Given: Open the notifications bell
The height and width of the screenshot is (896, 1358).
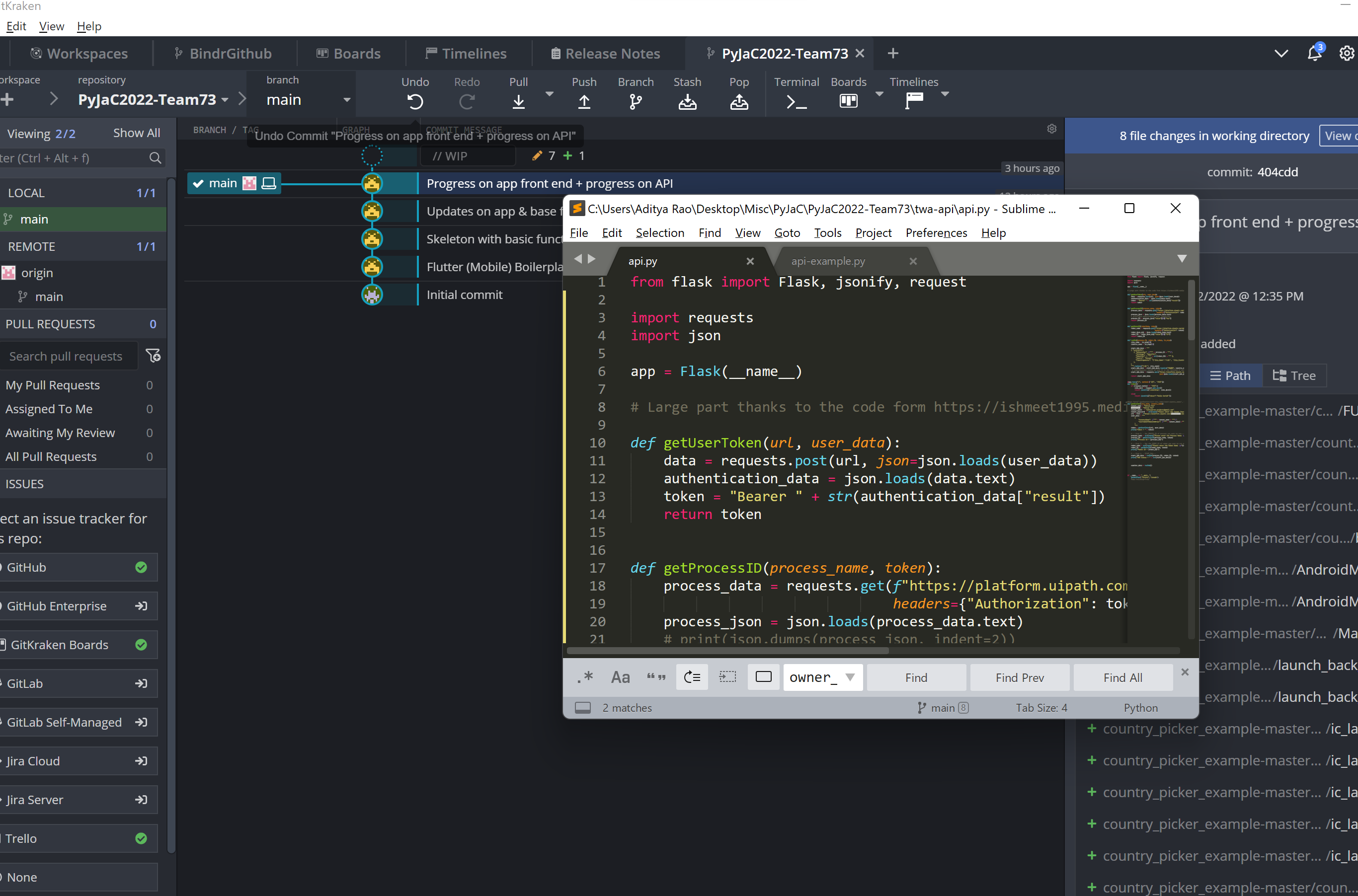Looking at the screenshot, I should (x=1314, y=53).
